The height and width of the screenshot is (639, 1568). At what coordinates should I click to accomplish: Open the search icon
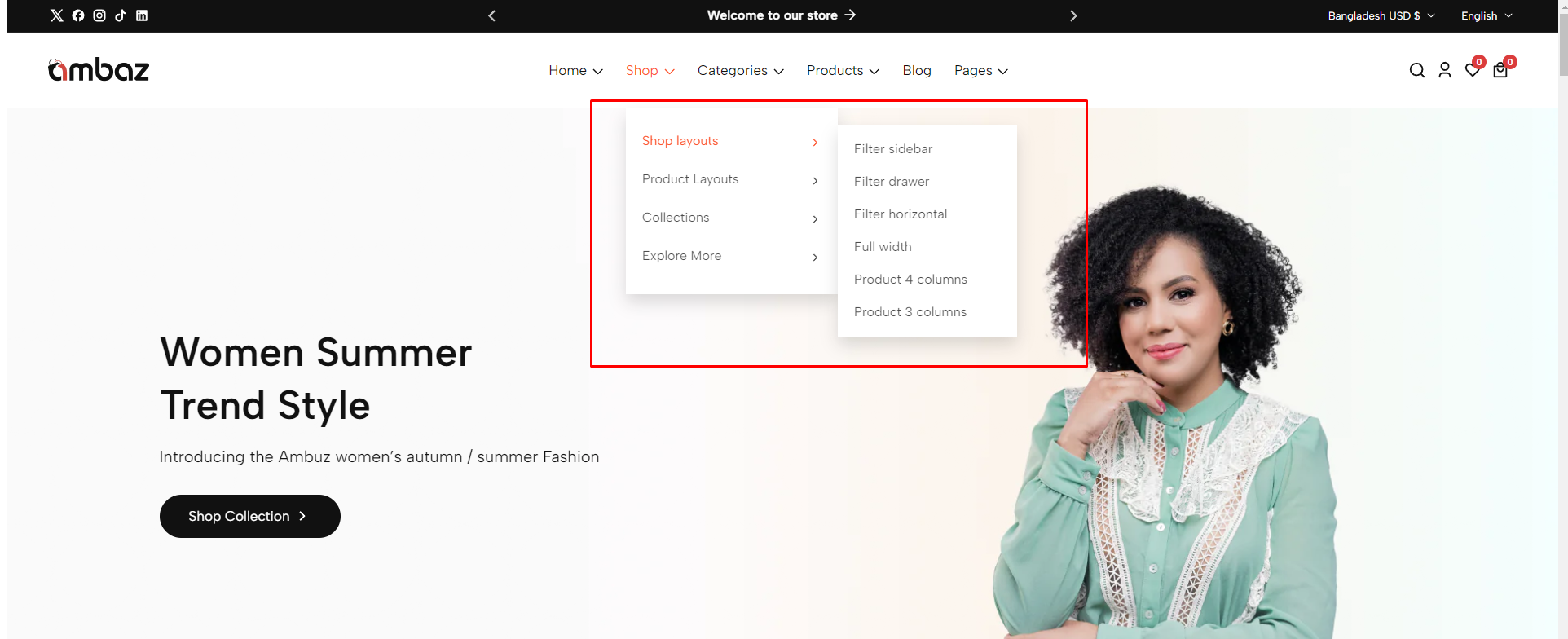[x=1417, y=71]
